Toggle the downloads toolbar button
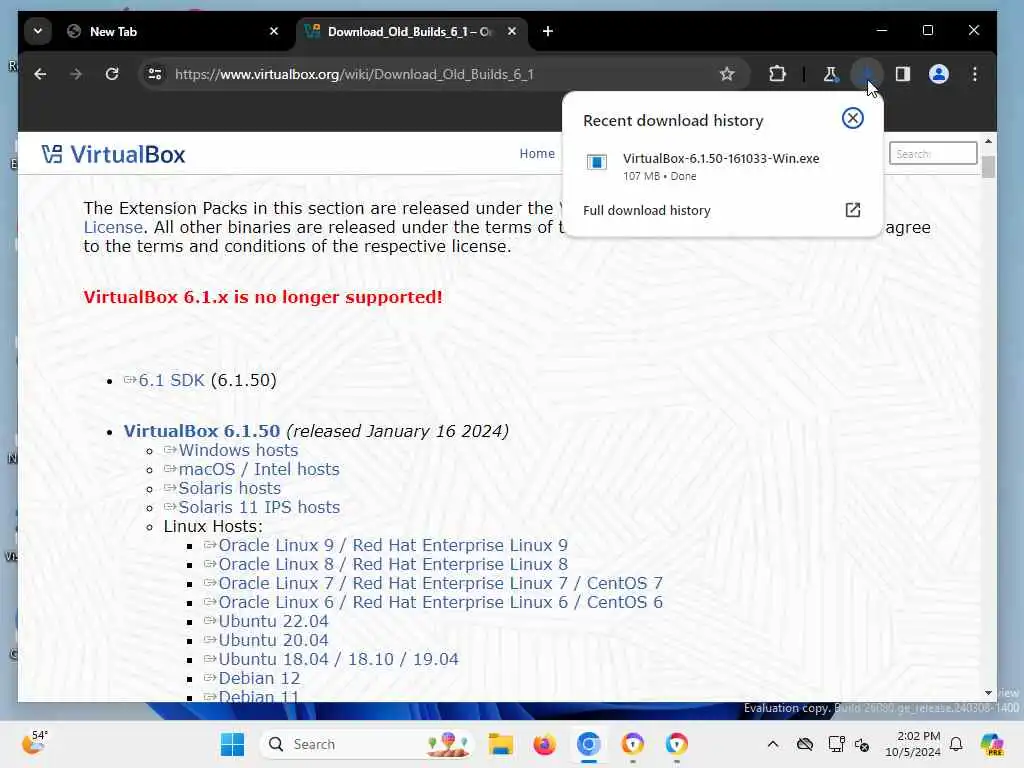 (x=867, y=74)
